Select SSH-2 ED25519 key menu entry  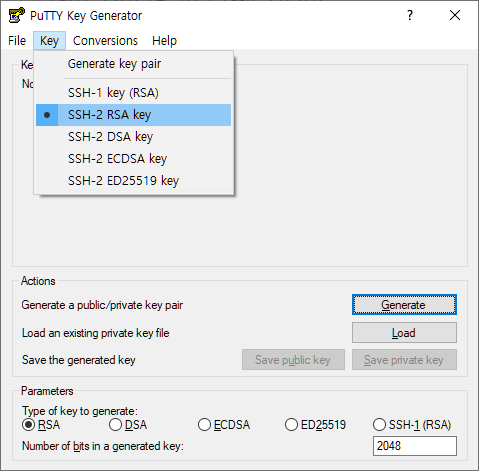[133, 181]
